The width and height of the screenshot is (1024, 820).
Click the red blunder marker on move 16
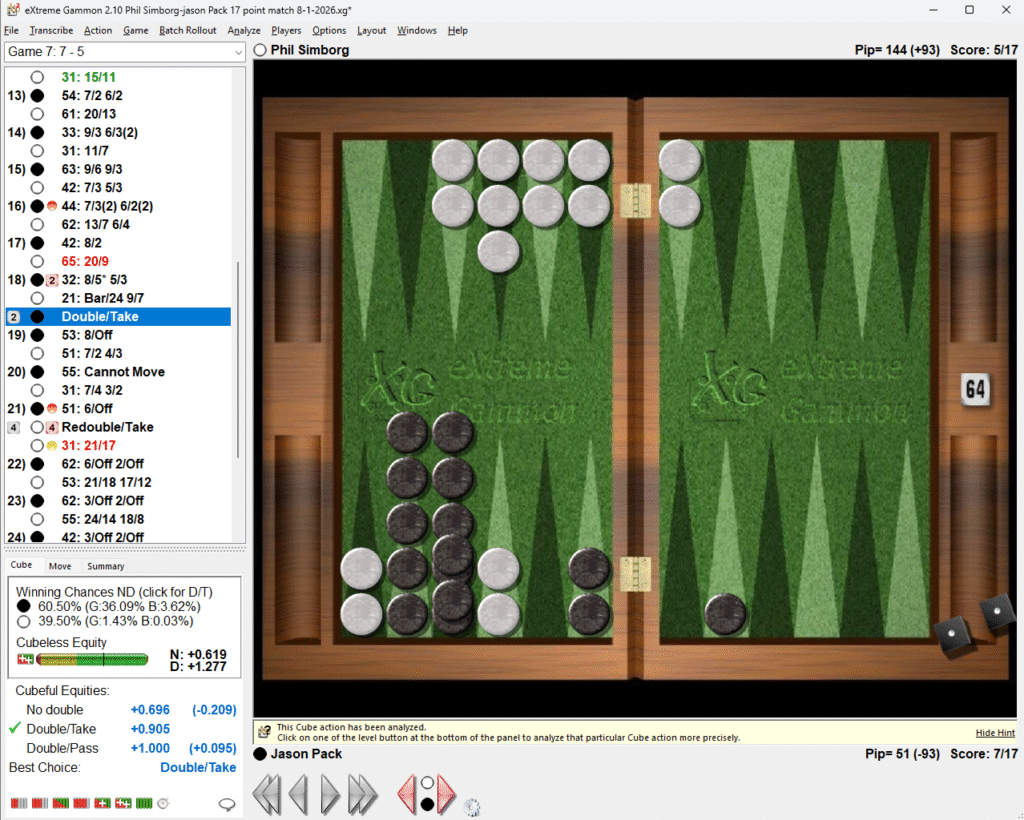tap(52, 206)
